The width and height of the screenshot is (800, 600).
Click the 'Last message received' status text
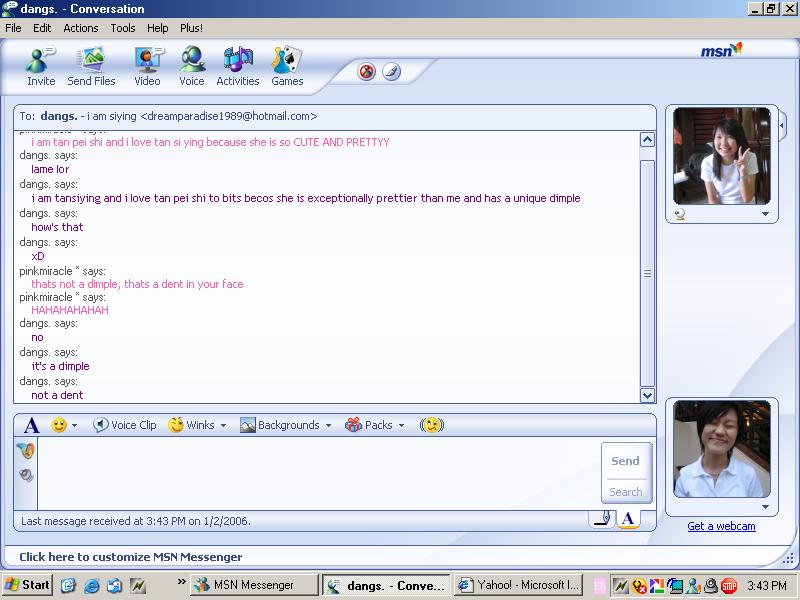(136, 521)
